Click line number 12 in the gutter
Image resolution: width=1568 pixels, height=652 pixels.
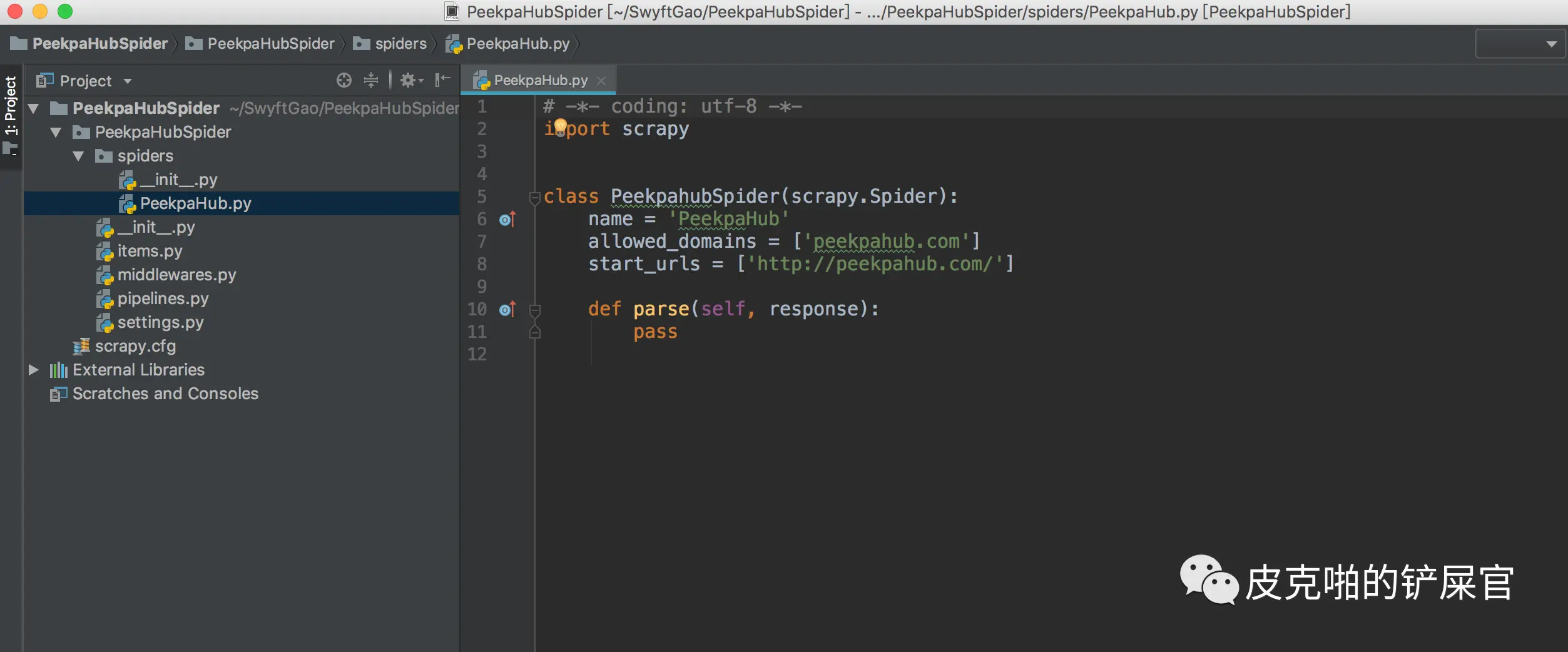click(x=477, y=354)
